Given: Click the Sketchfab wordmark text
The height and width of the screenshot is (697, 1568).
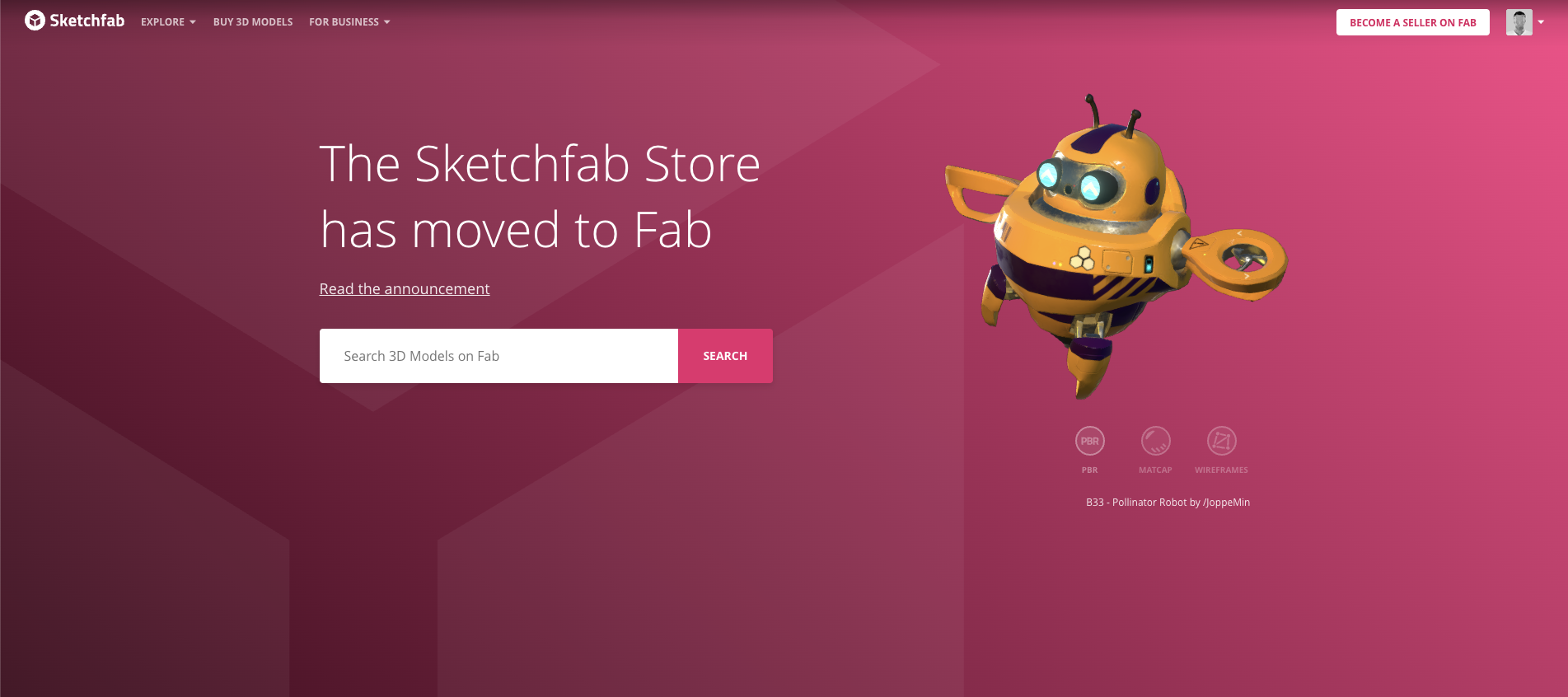Looking at the screenshot, I should coord(87,21).
